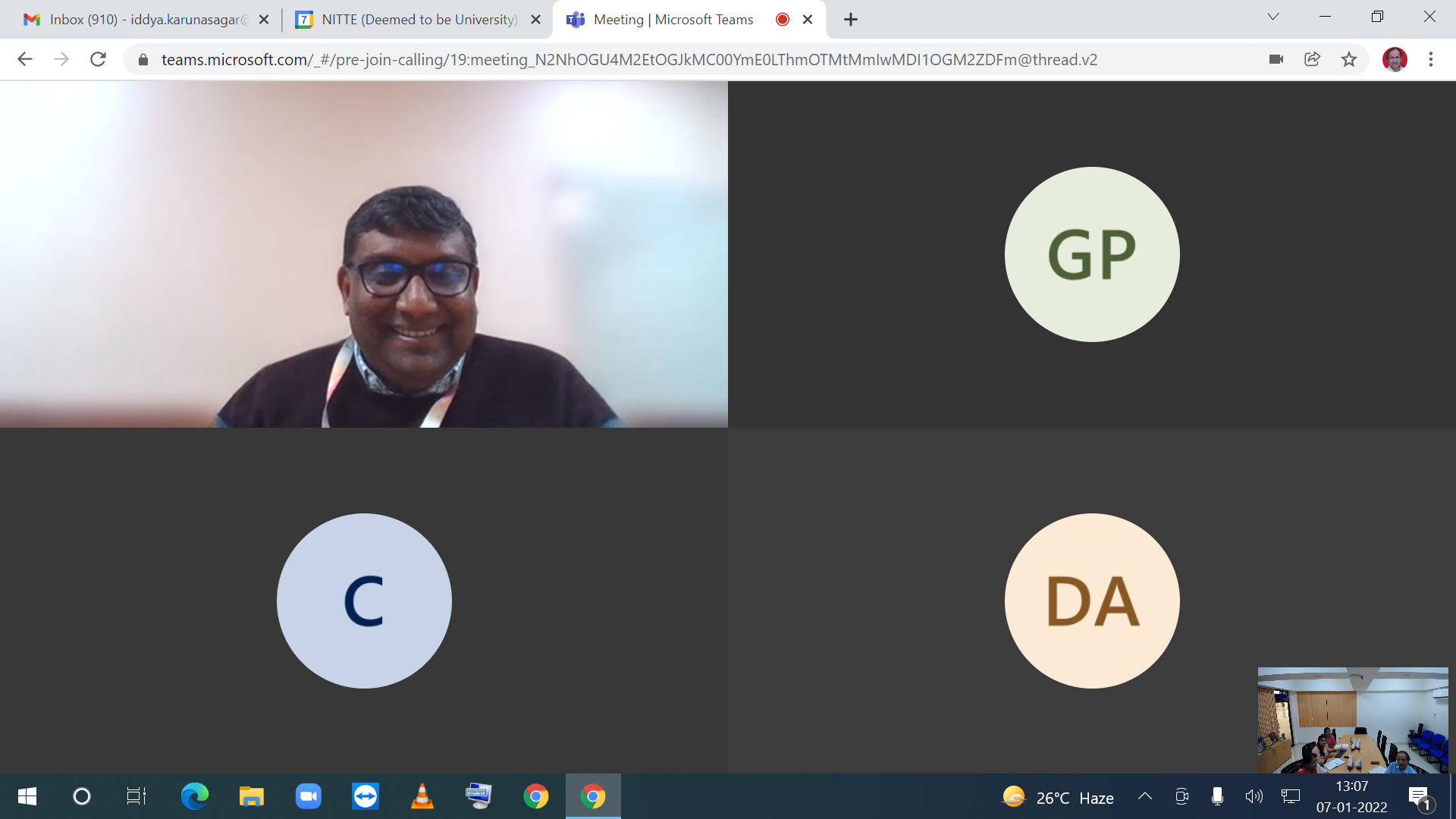This screenshot has width=1456, height=819.
Task: Close the NITTE University tab
Action: (x=535, y=20)
